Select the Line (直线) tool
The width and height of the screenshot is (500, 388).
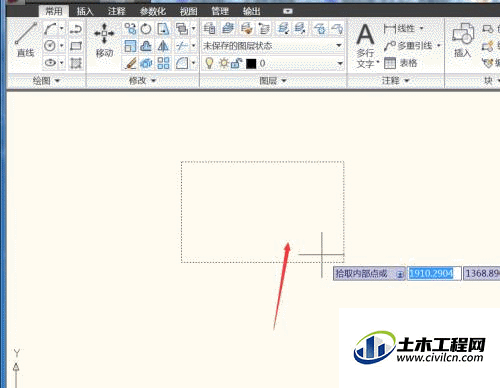point(25,39)
